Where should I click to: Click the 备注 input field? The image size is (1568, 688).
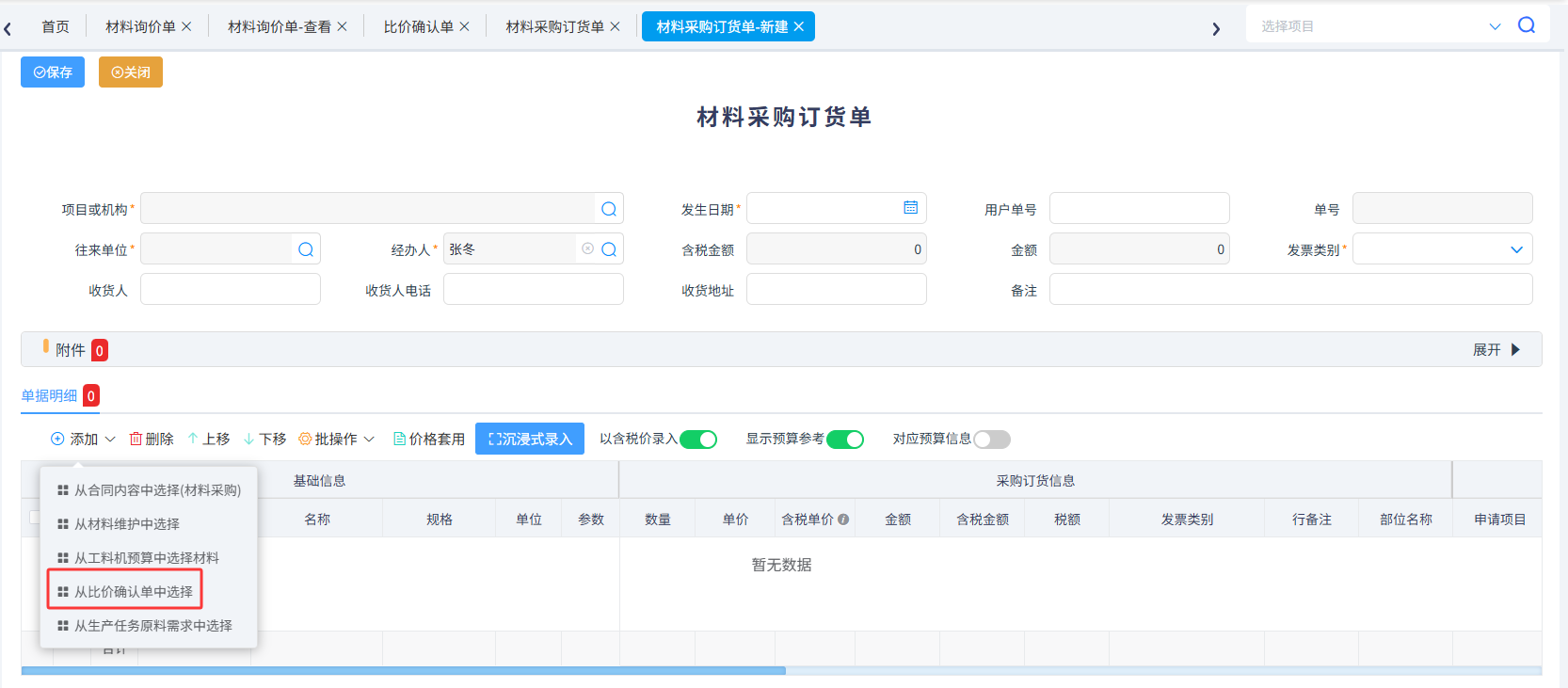pos(1291,289)
